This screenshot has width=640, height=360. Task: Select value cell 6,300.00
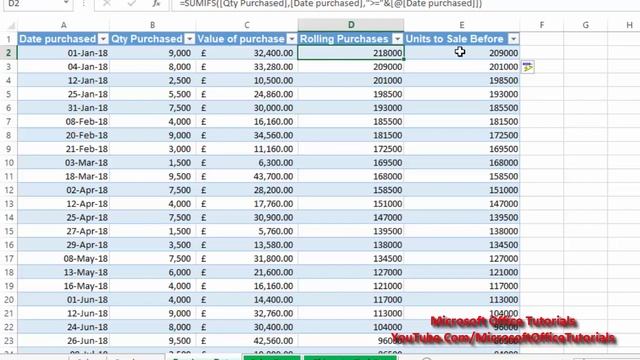[247, 162]
